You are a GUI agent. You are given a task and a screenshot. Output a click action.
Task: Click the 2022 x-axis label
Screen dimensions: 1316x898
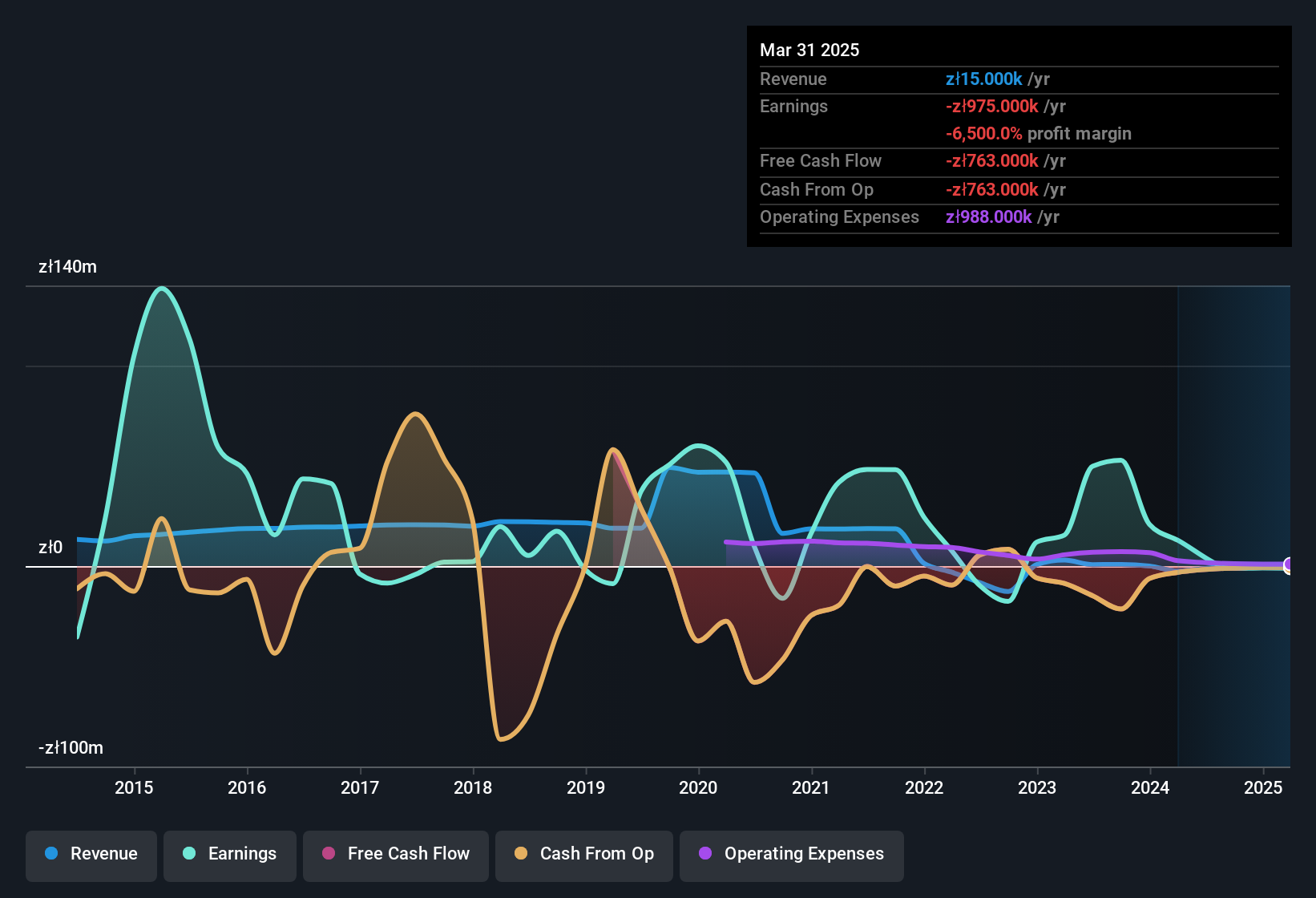924,787
